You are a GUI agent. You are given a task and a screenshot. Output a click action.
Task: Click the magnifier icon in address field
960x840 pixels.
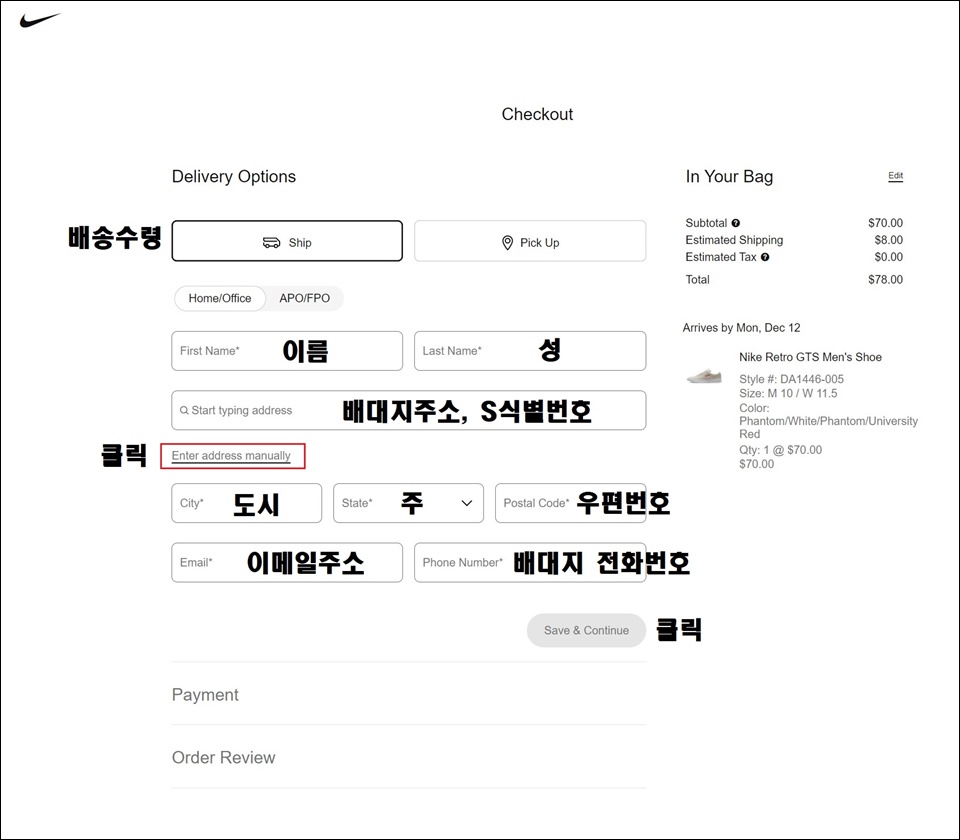coord(184,410)
